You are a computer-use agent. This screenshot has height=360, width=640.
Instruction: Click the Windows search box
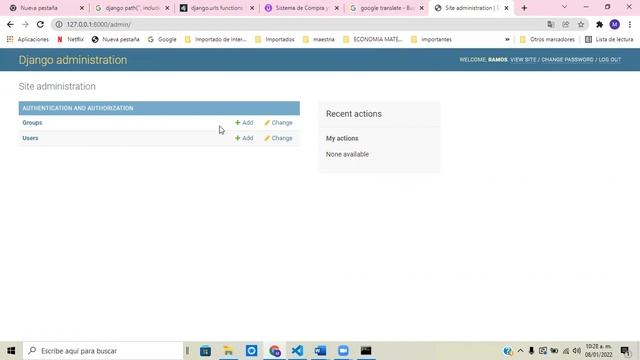click(103, 351)
